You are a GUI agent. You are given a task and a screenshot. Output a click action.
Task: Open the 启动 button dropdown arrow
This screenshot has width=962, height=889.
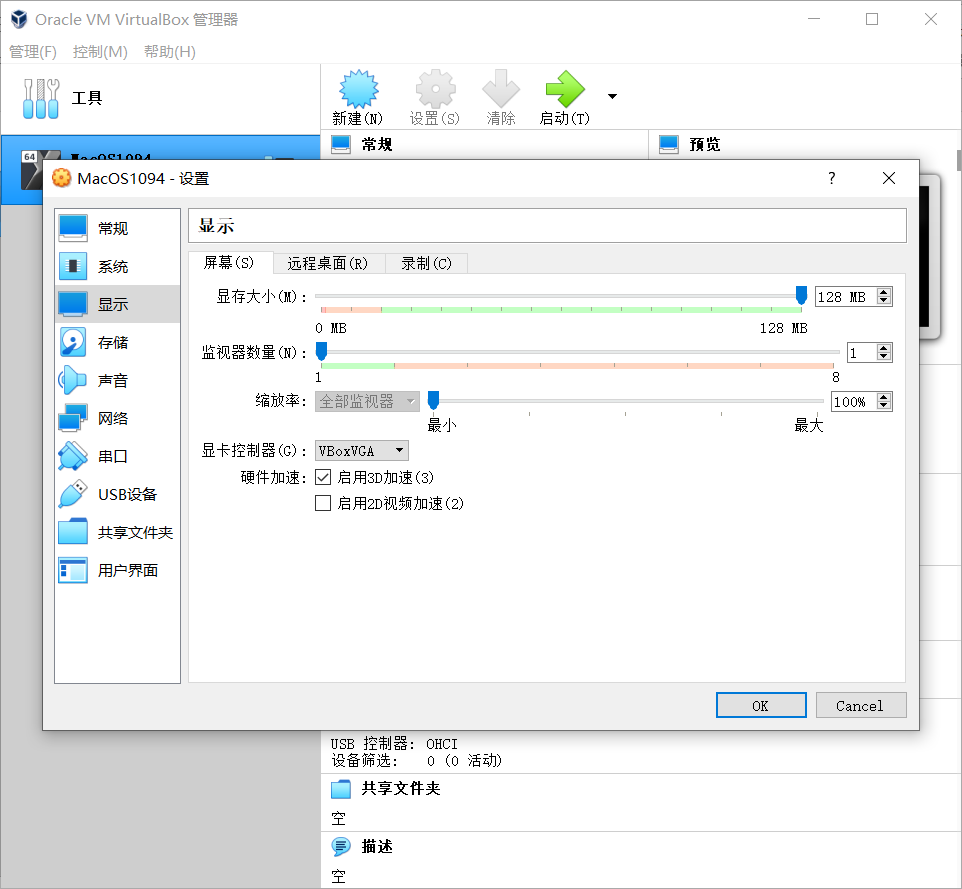coord(612,95)
